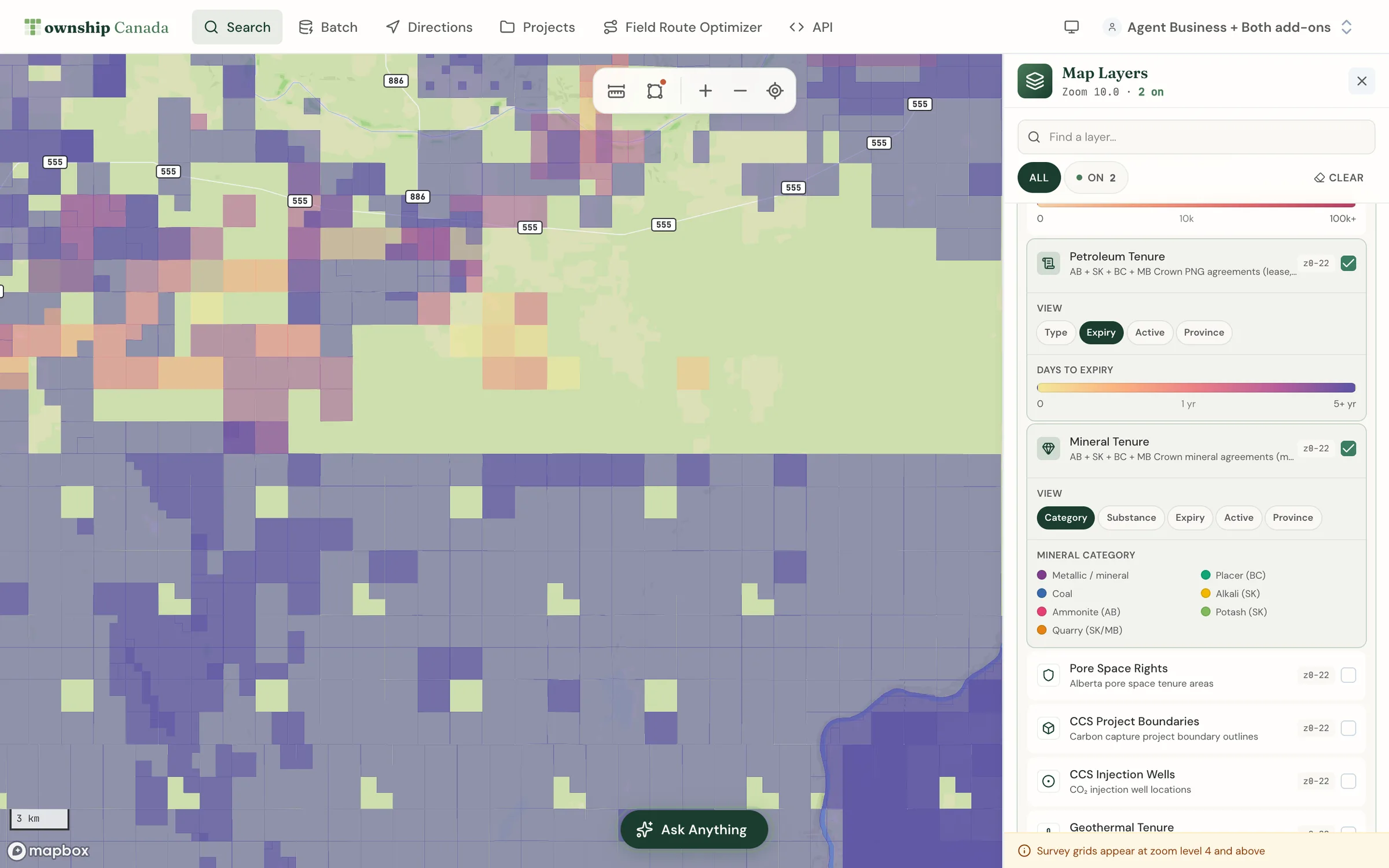Select the ALL layers filter
Image resolution: width=1389 pixels, height=868 pixels.
tap(1038, 178)
